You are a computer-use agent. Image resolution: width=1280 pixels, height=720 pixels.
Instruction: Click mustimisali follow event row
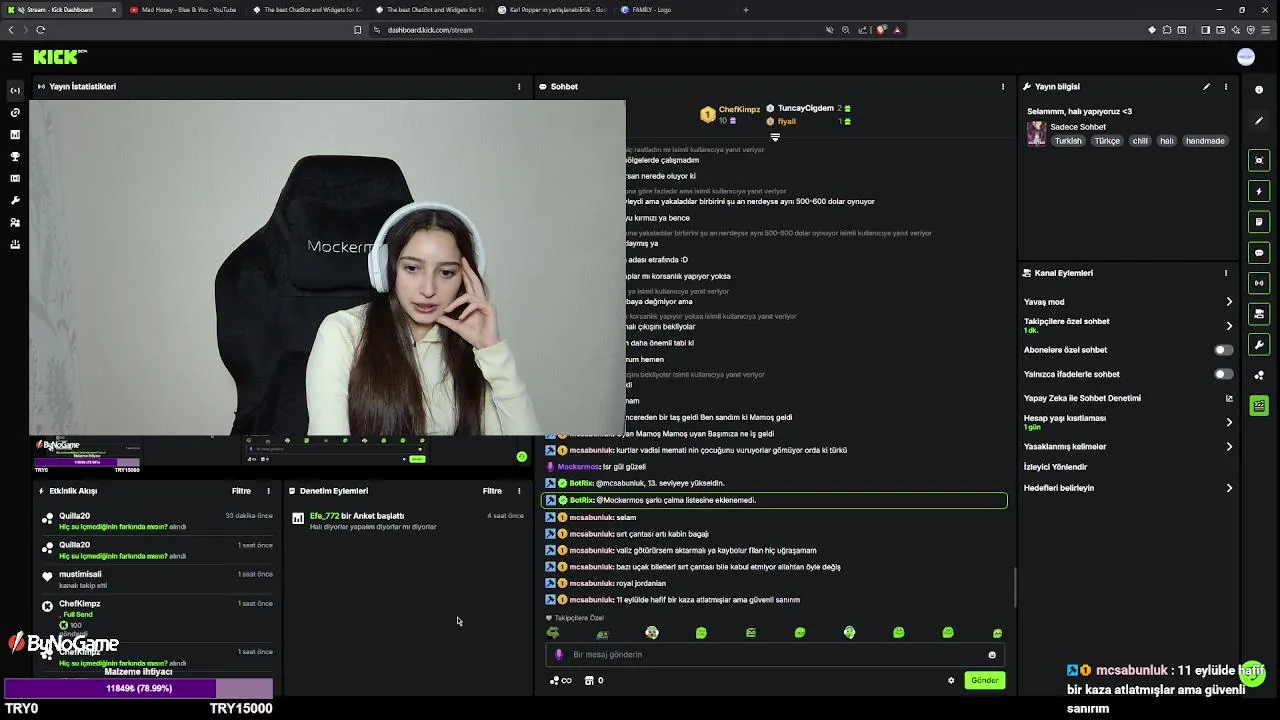[x=157, y=579]
